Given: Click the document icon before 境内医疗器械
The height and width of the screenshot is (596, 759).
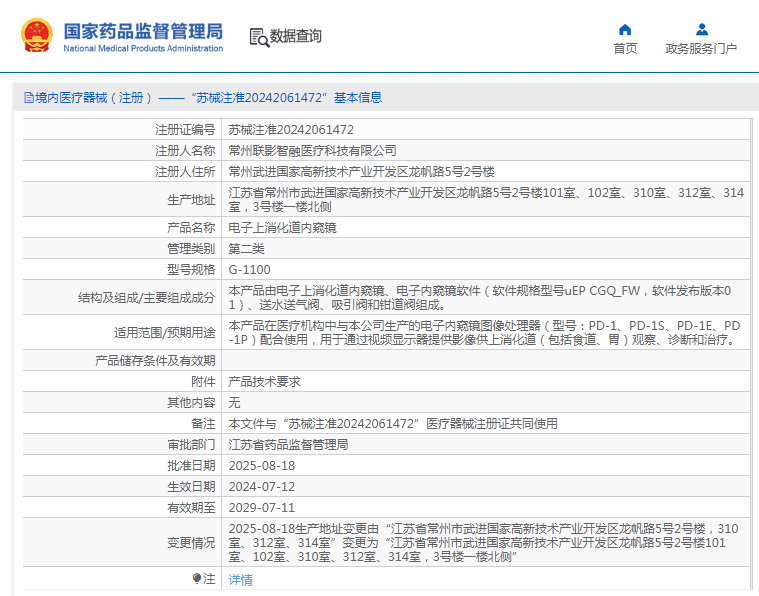Looking at the screenshot, I should 28,98.
